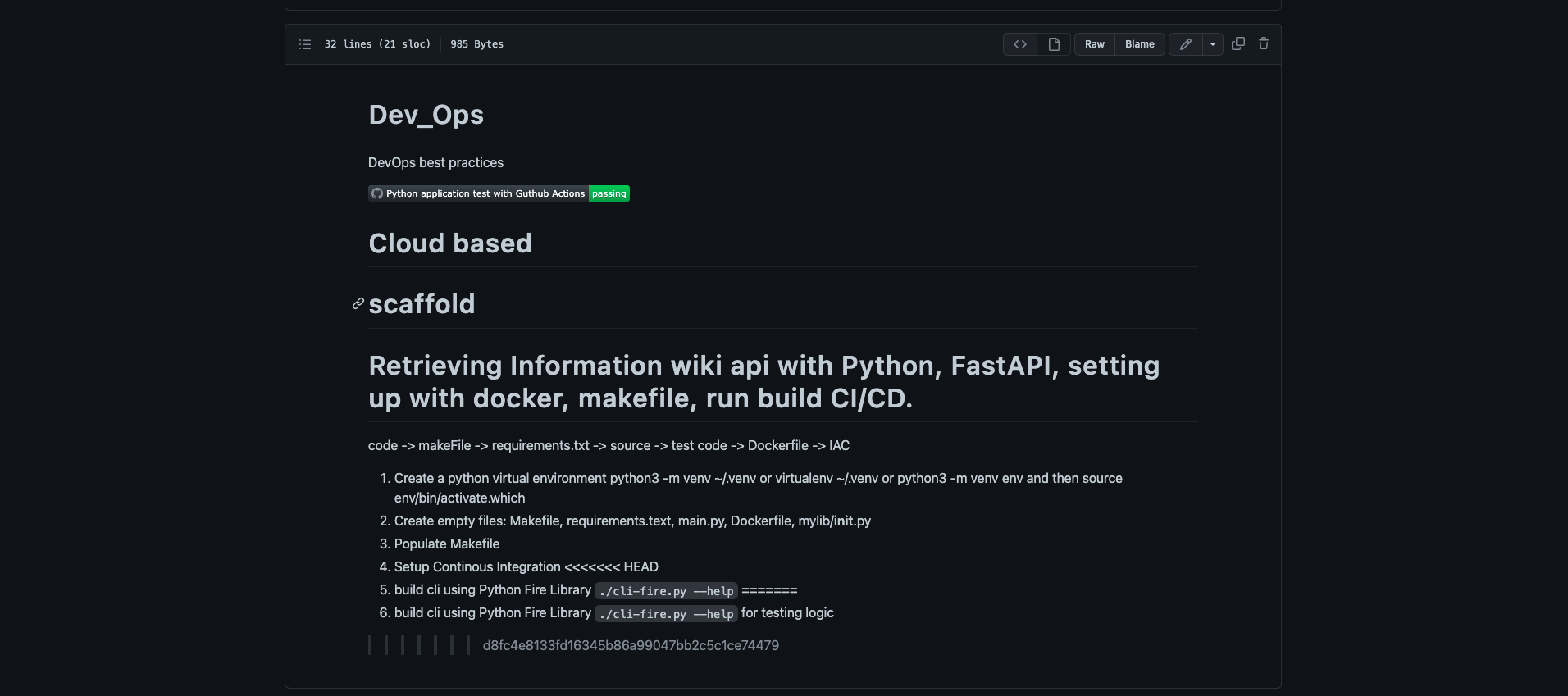The image size is (1568, 696).
Task: Open the table of contents outline
Action: pyautogui.click(x=305, y=44)
